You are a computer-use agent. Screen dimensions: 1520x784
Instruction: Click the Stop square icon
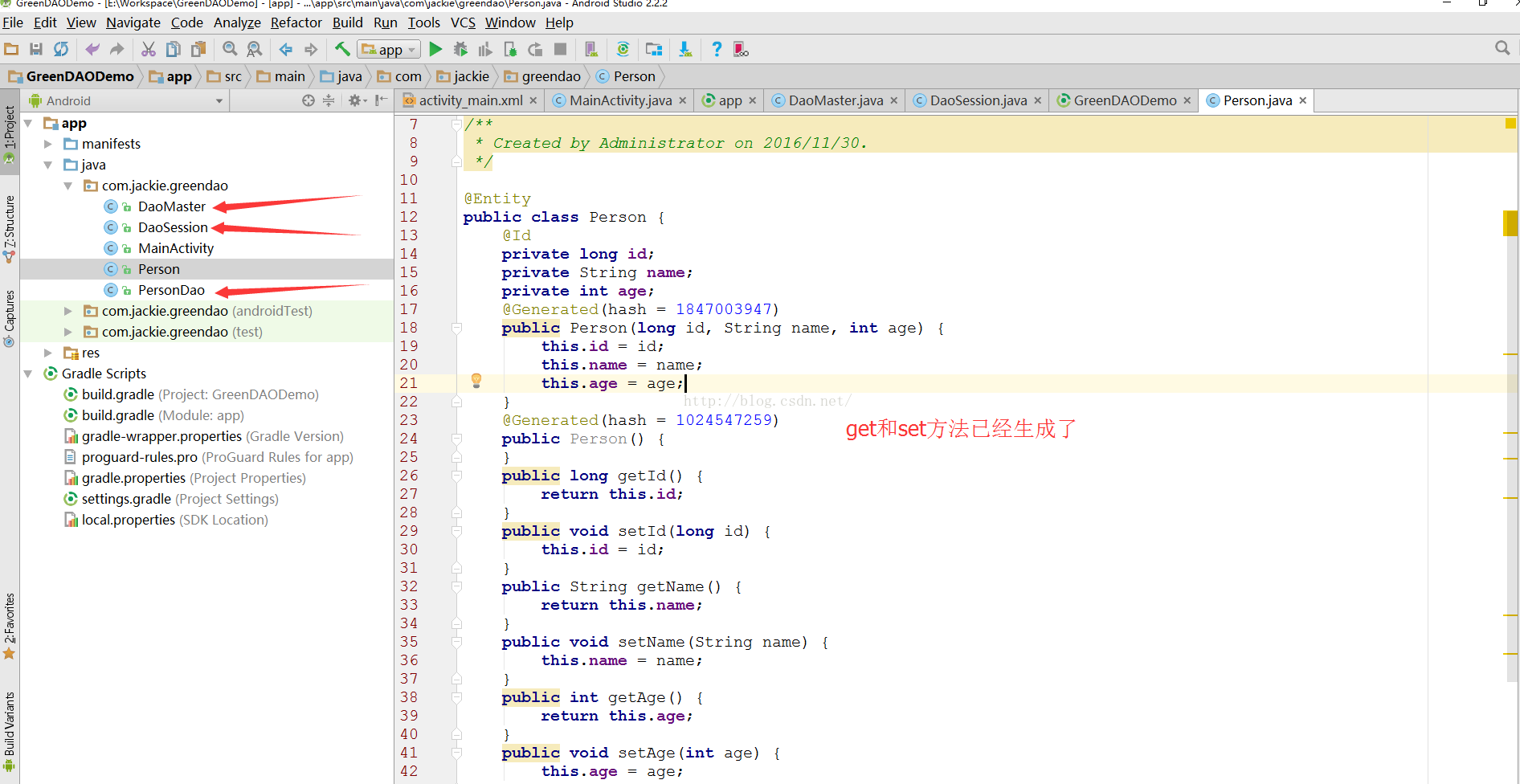pyautogui.click(x=561, y=50)
